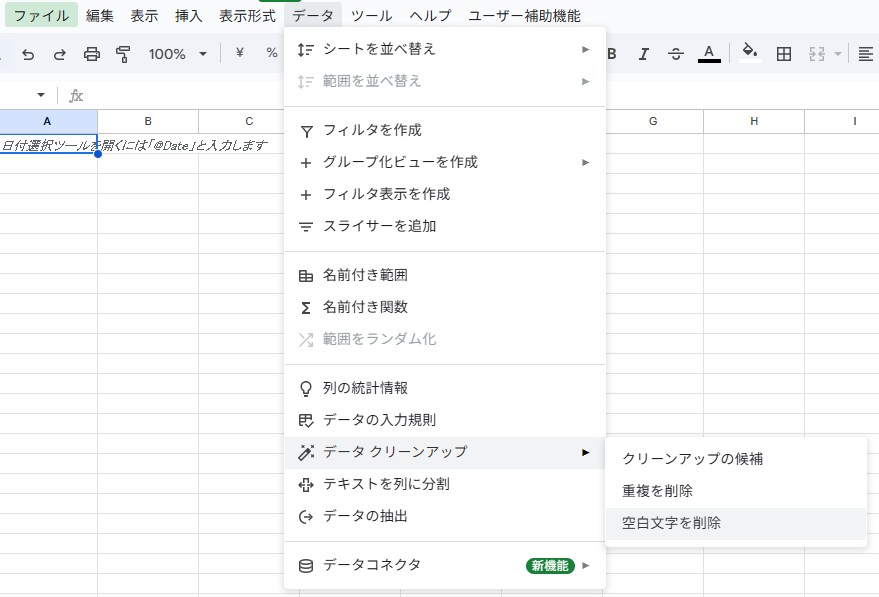Apply strikethrough formatting icon

coord(676,54)
